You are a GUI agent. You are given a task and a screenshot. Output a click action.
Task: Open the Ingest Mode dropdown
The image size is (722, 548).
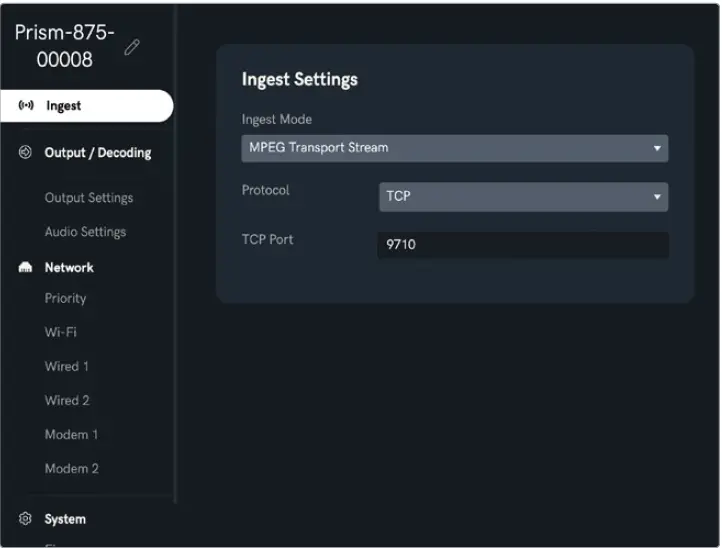454,148
